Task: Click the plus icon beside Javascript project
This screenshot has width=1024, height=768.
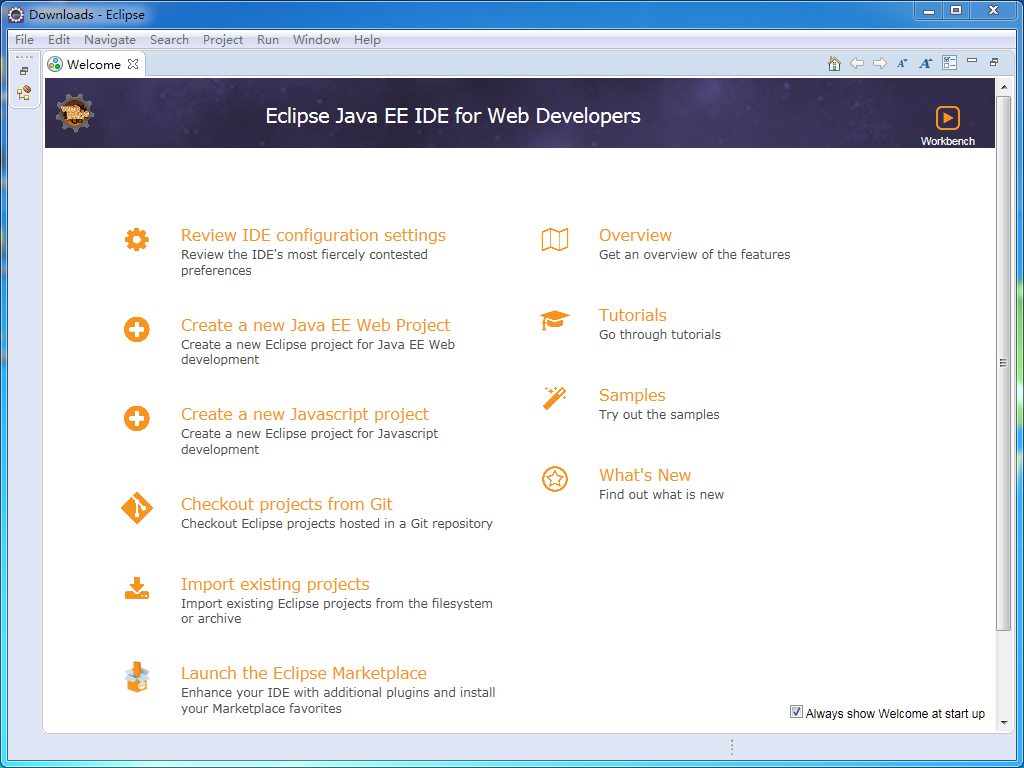Action: (x=136, y=419)
